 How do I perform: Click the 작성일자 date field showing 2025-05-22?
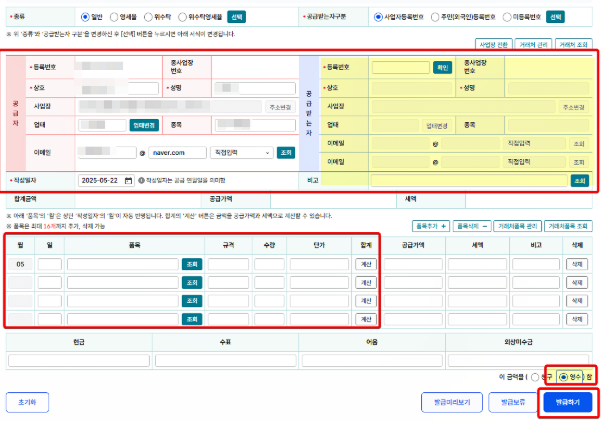click(106, 180)
